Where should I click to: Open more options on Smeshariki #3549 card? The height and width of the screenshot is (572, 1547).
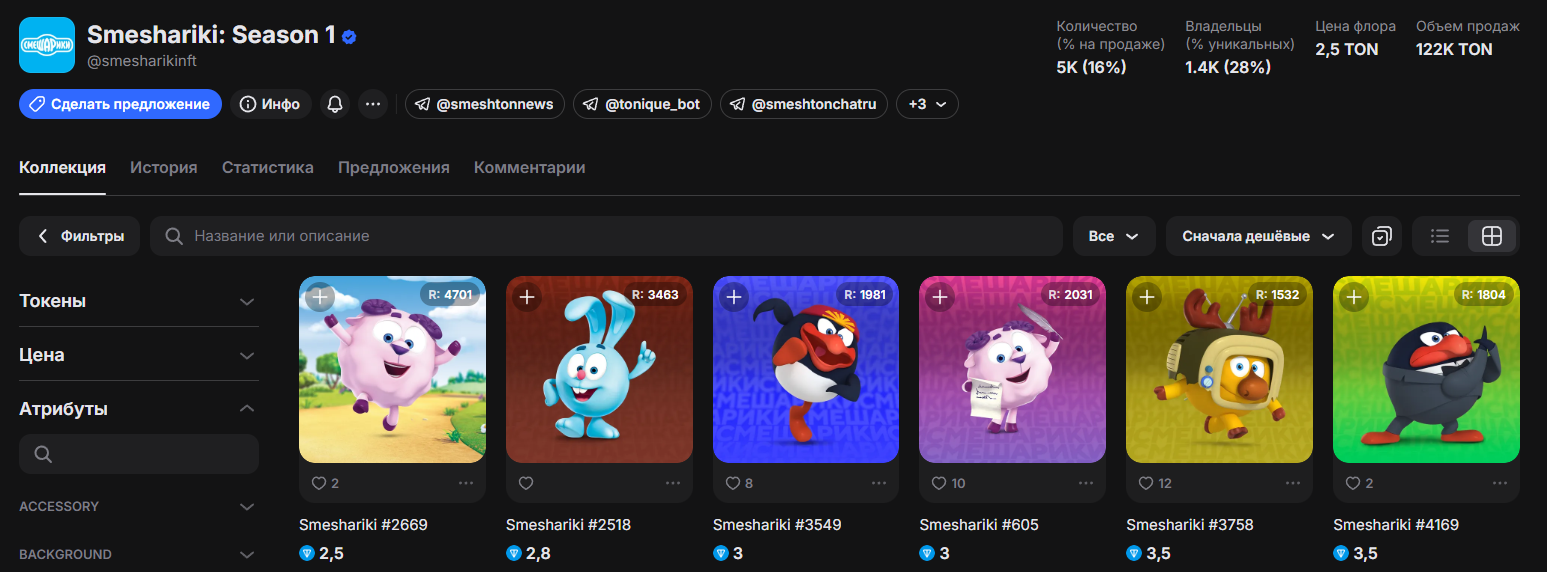[879, 483]
